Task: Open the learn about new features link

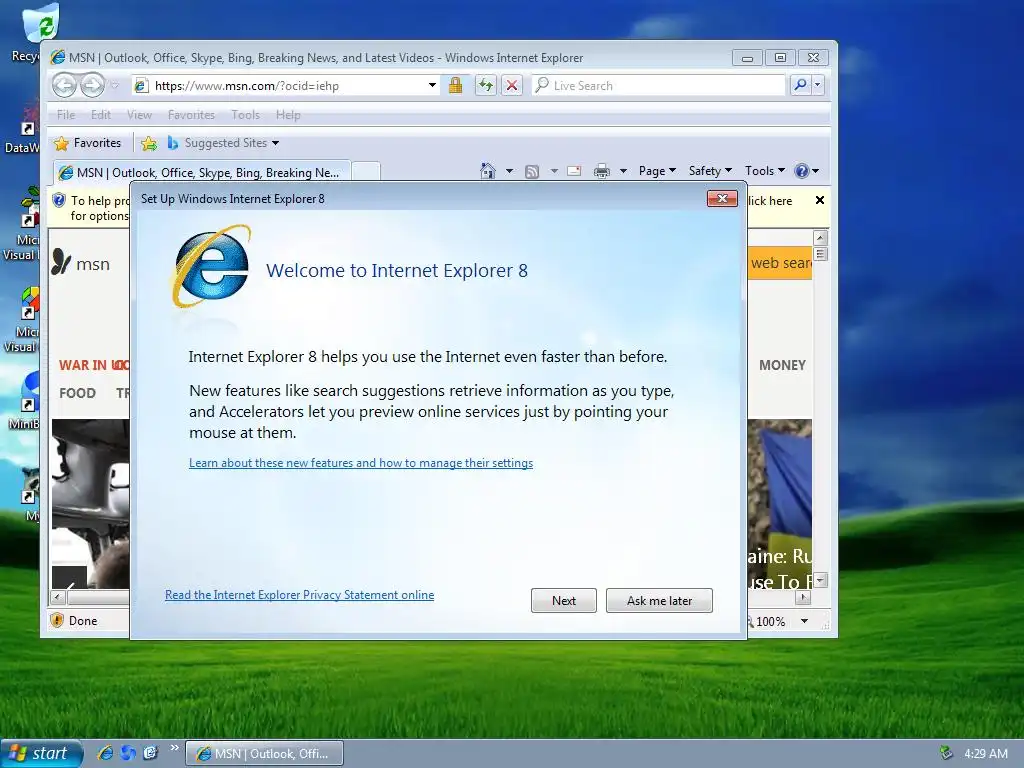Action: click(x=360, y=463)
